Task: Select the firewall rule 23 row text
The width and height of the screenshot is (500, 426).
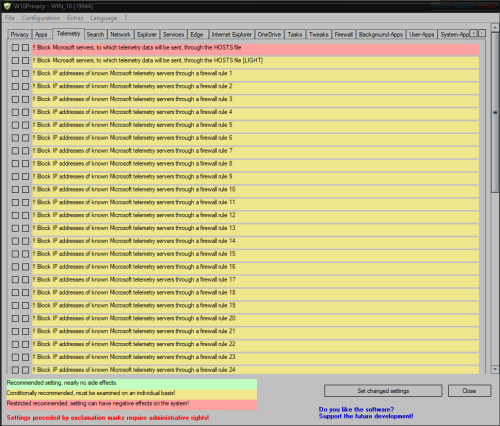Action: (134, 357)
